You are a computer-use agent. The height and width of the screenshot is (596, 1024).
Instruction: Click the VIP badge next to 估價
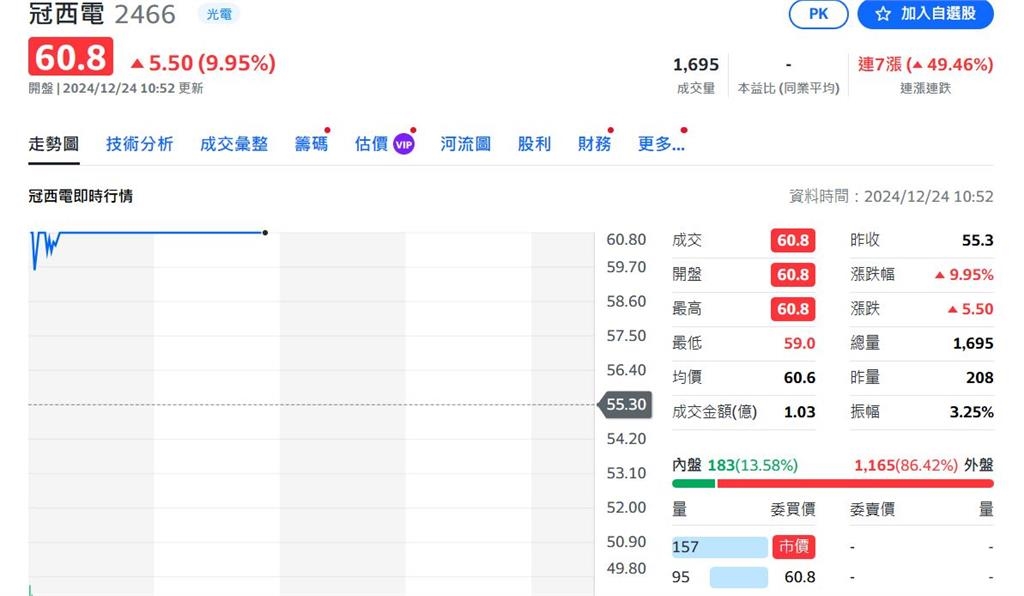coord(403,144)
